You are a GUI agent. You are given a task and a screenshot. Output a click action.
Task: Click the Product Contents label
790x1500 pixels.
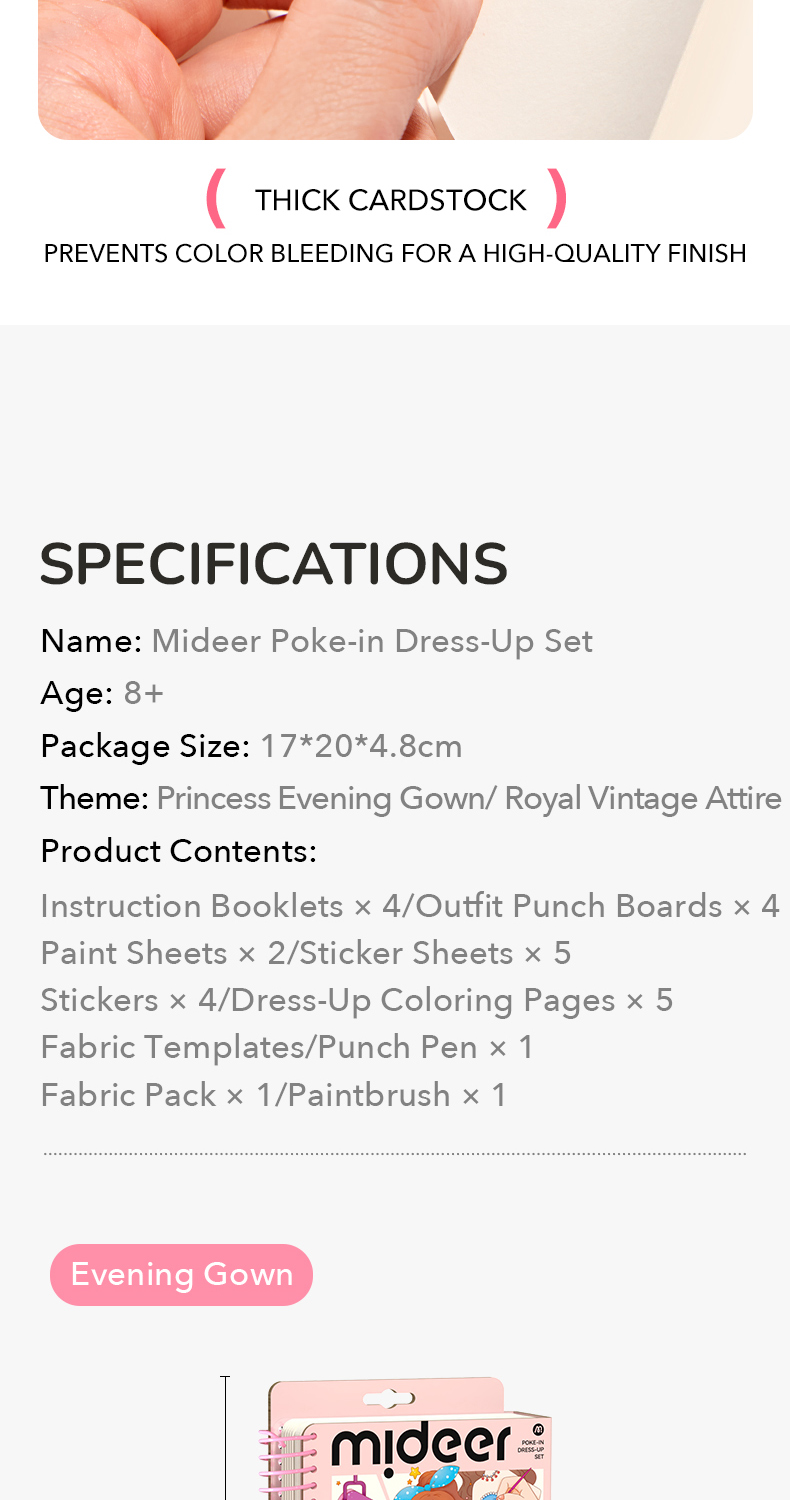178,851
